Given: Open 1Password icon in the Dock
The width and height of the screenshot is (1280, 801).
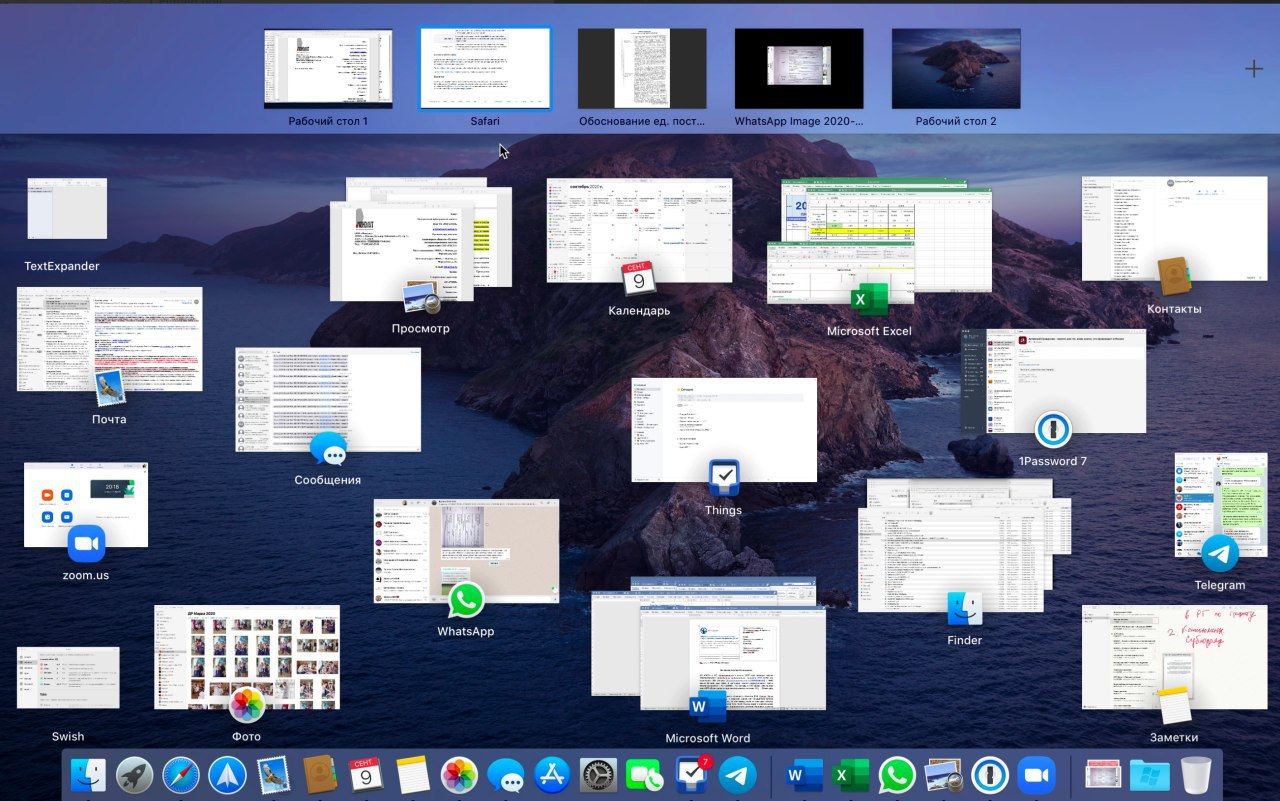Looking at the screenshot, I should point(989,775).
